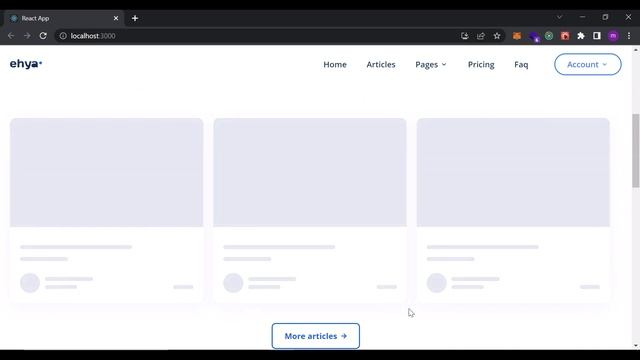Open the red extension icon

click(565, 36)
